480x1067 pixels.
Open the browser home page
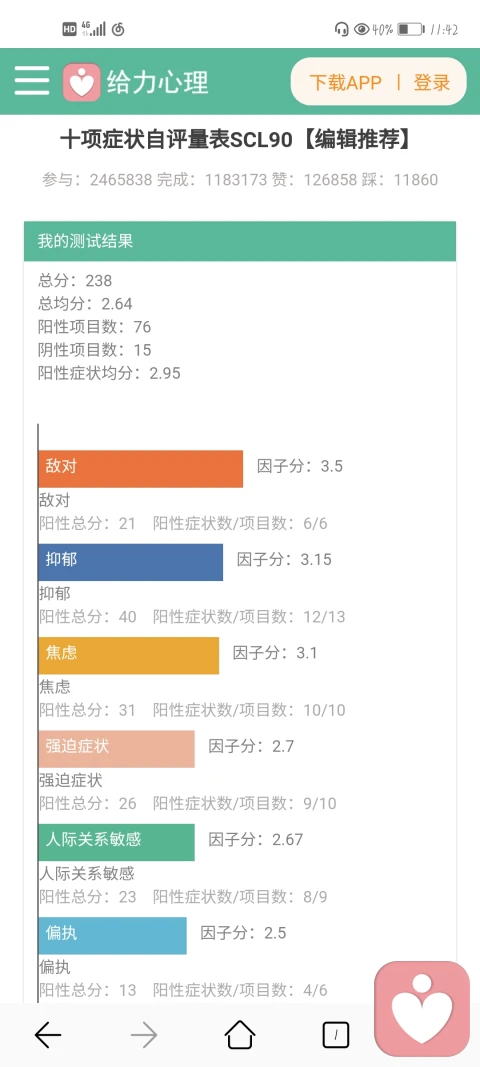tap(240, 1034)
